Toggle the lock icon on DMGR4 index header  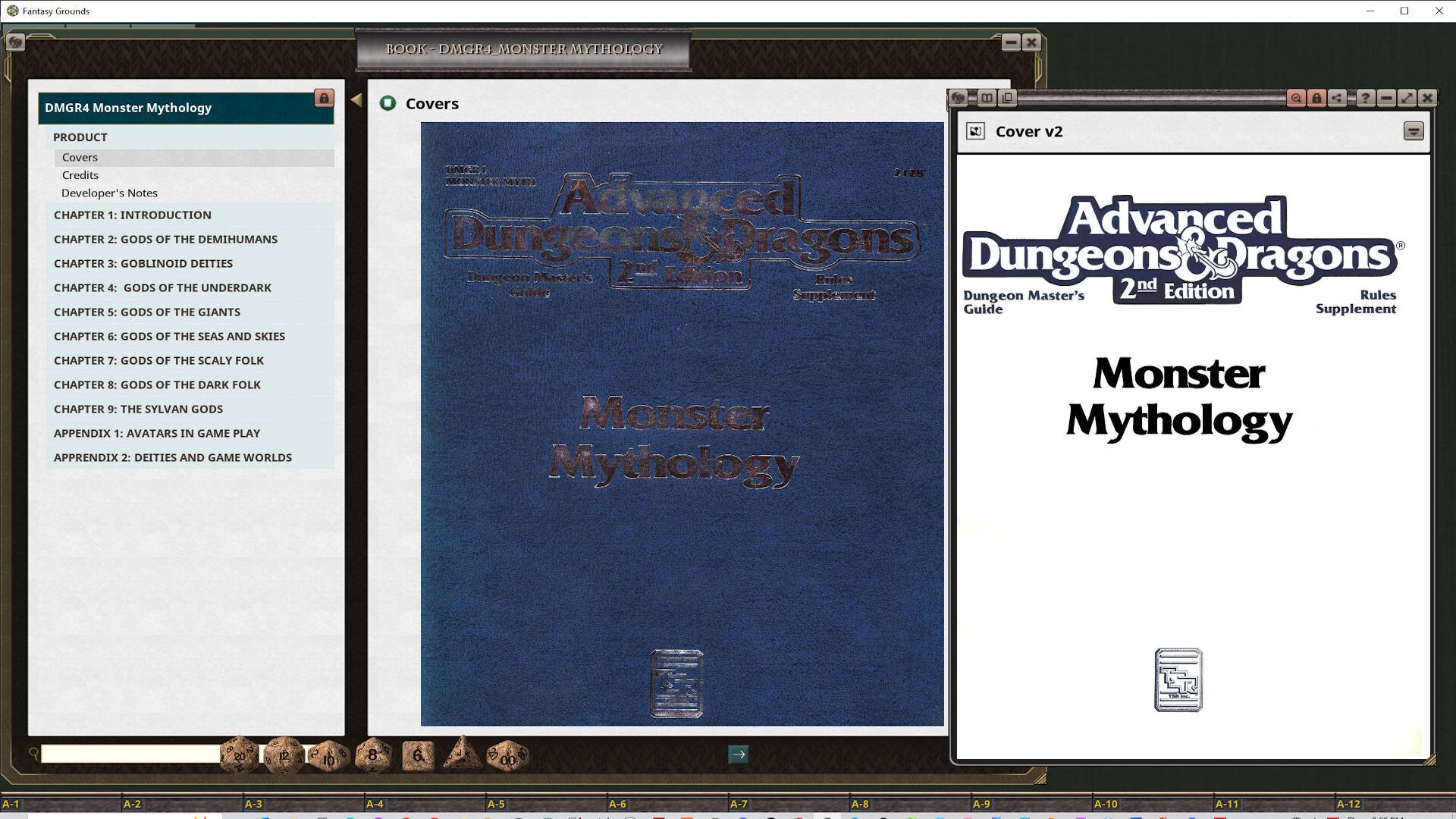tap(324, 99)
